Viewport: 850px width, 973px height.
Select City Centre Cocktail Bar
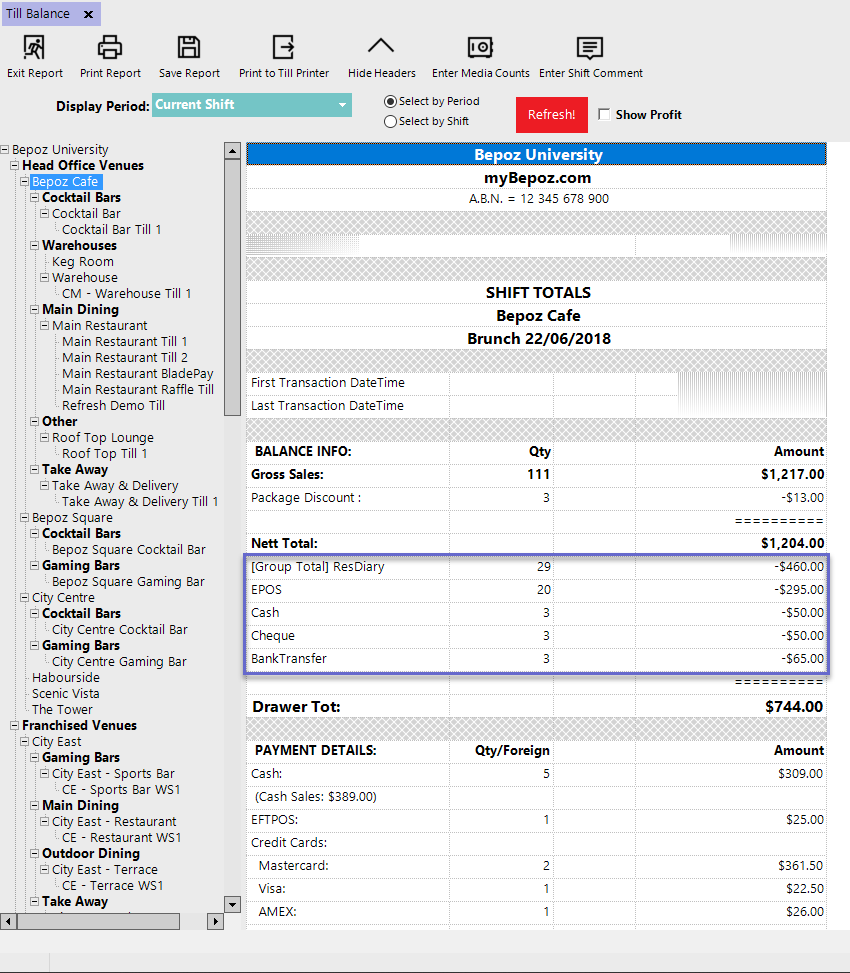point(120,630)
